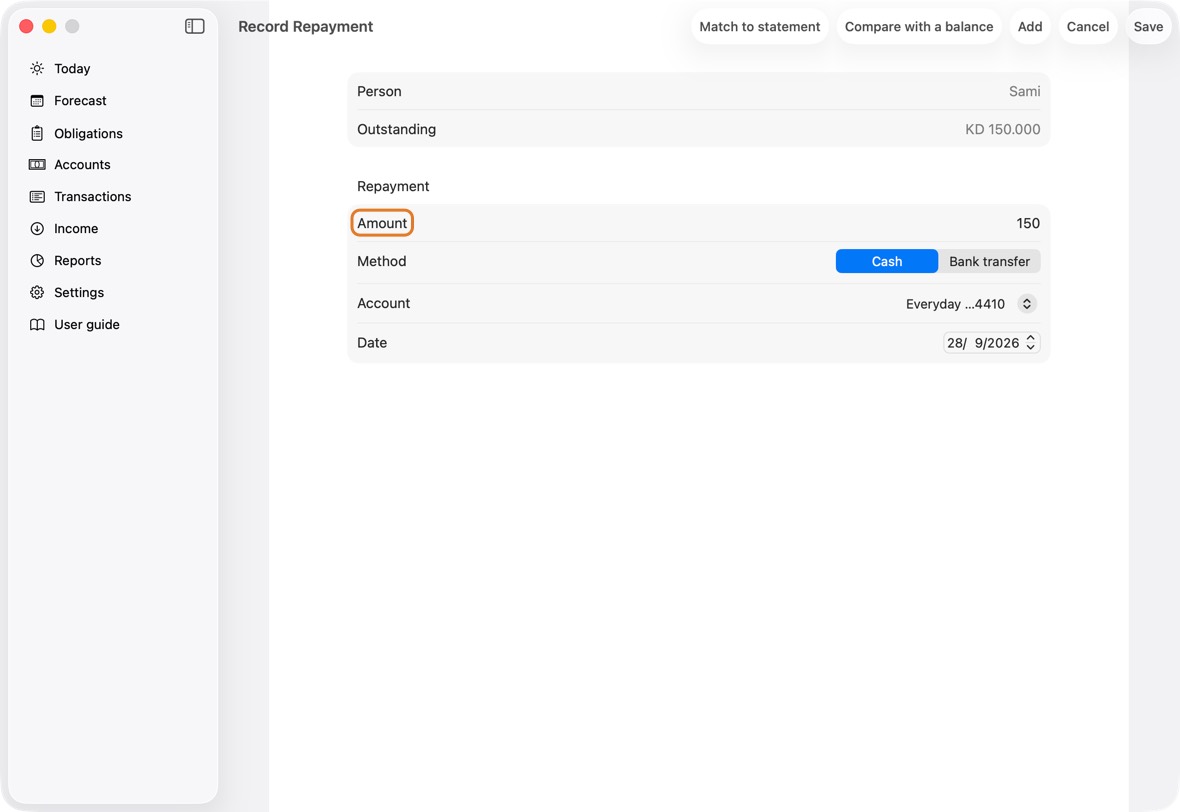Image resolution: width=1180 pixels, height=812 pixels.
Task: Click the Repayment section heading
Action: (393, 186)
